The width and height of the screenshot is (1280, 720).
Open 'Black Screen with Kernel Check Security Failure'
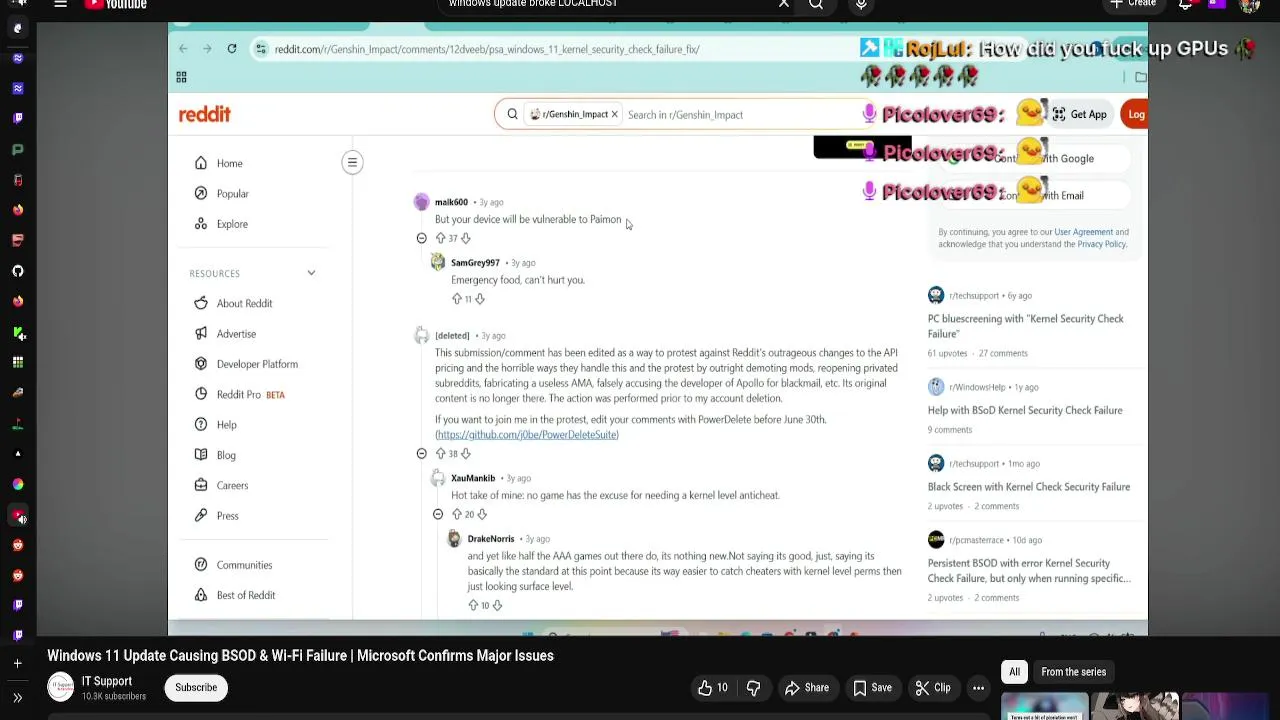(x=1029, y=487)
